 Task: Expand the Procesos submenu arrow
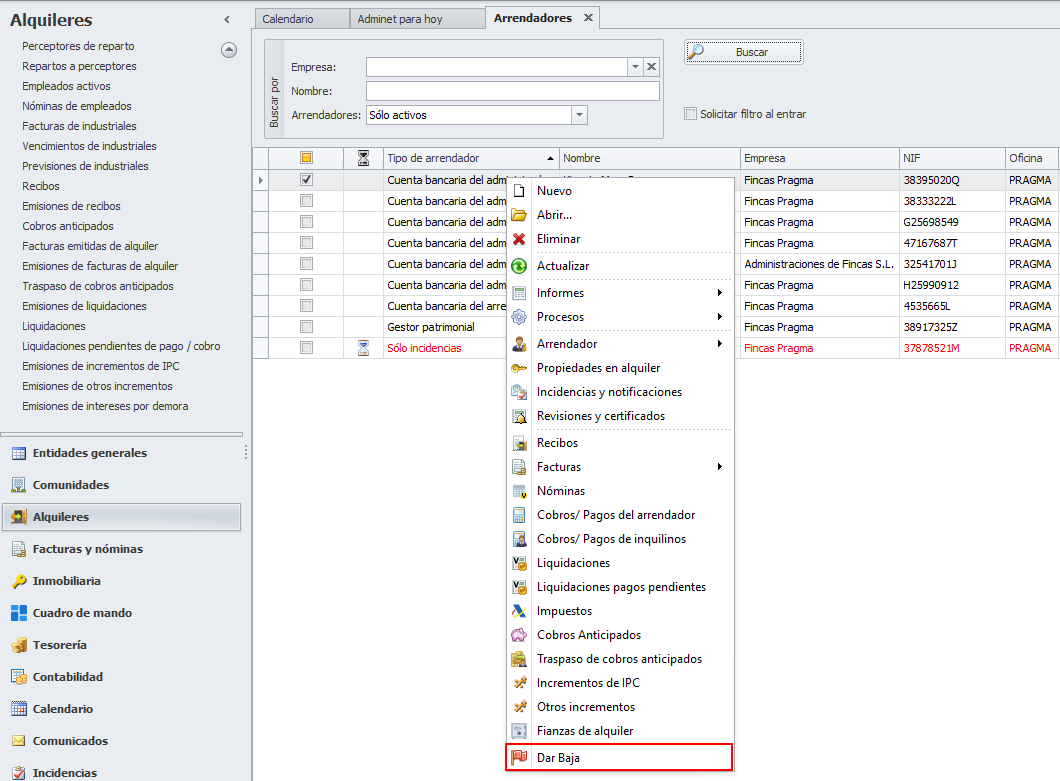719,316
